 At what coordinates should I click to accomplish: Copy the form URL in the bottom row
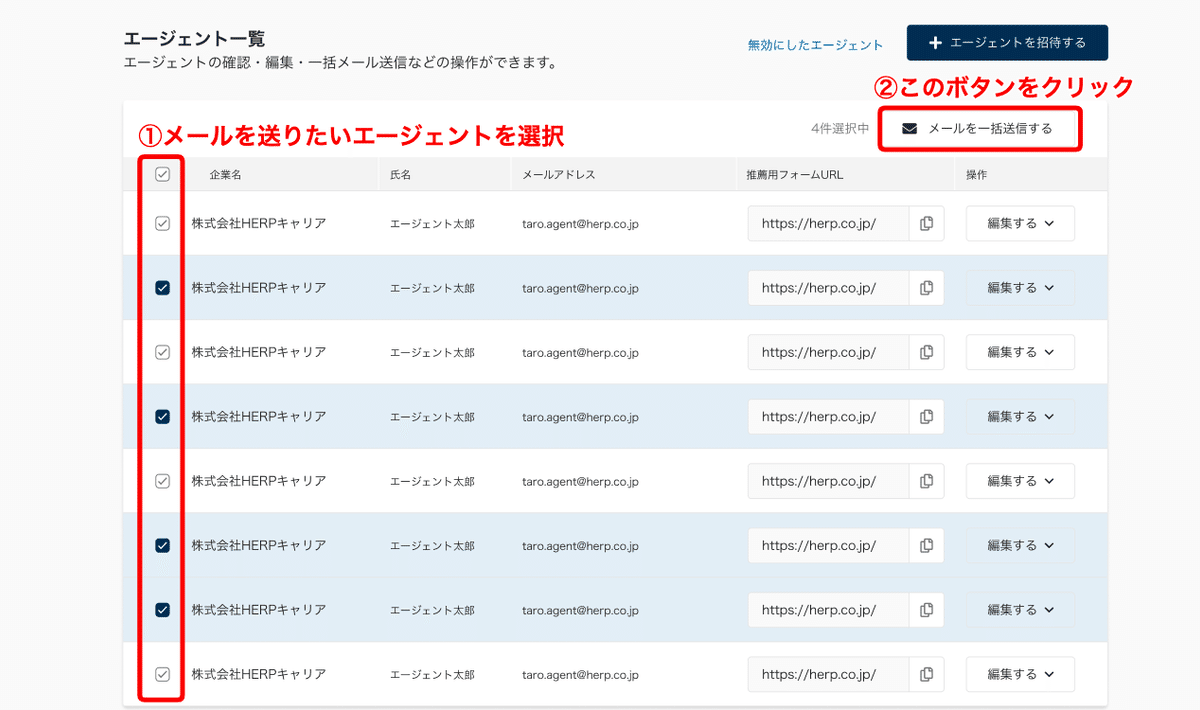click(926, 673)
